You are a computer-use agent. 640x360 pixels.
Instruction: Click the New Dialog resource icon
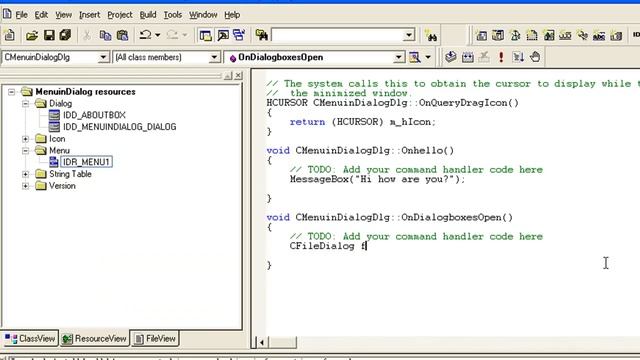click(x=482, y=36)
